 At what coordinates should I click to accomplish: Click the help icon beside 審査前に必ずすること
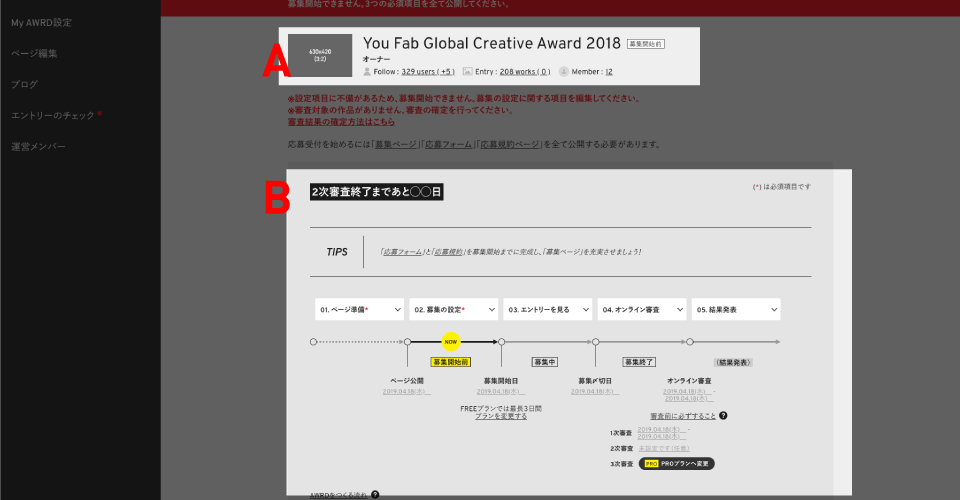pyautogui.click(x=723, y=416)
